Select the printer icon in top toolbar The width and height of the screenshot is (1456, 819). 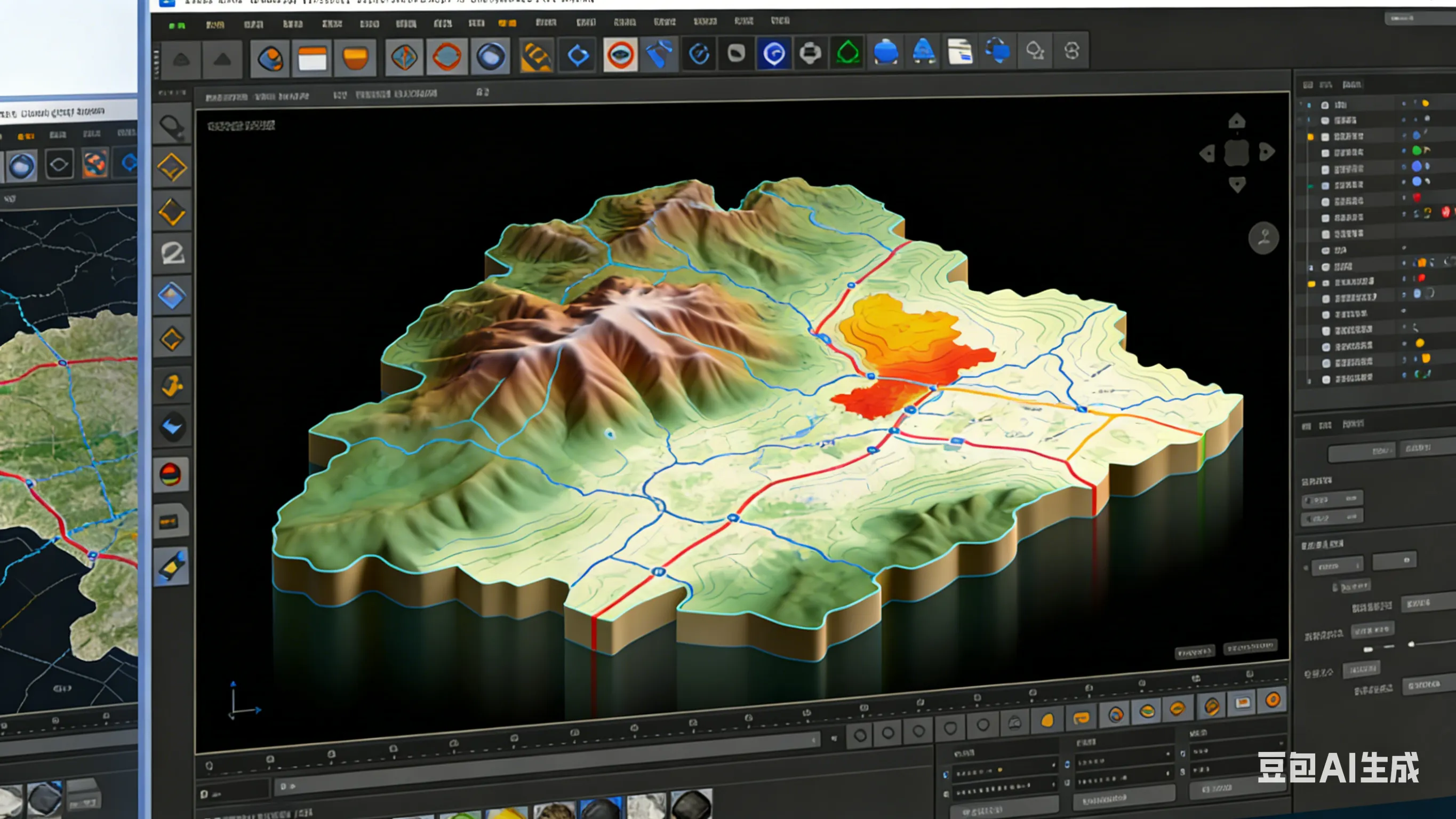[x=810, y=54]
